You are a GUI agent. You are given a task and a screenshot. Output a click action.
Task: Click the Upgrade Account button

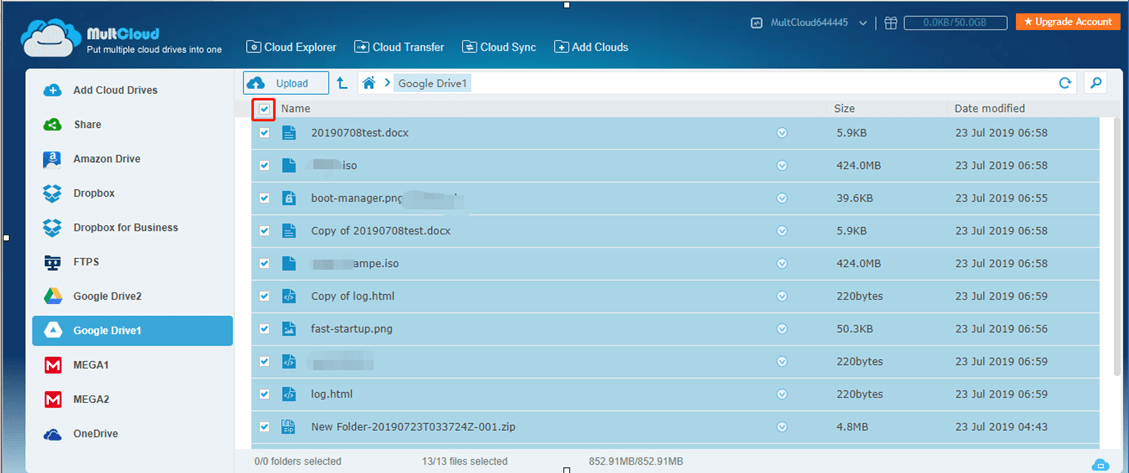tap(1069, 22)
